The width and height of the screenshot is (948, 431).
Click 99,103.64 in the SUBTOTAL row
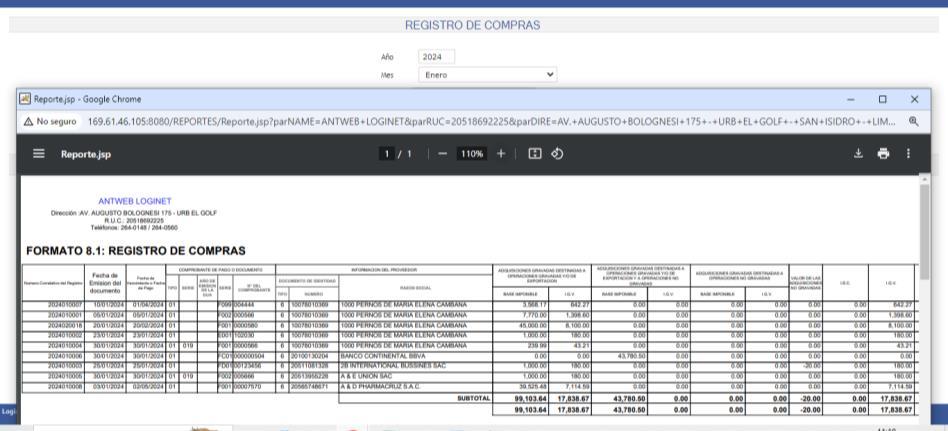(x=531, y=398)
